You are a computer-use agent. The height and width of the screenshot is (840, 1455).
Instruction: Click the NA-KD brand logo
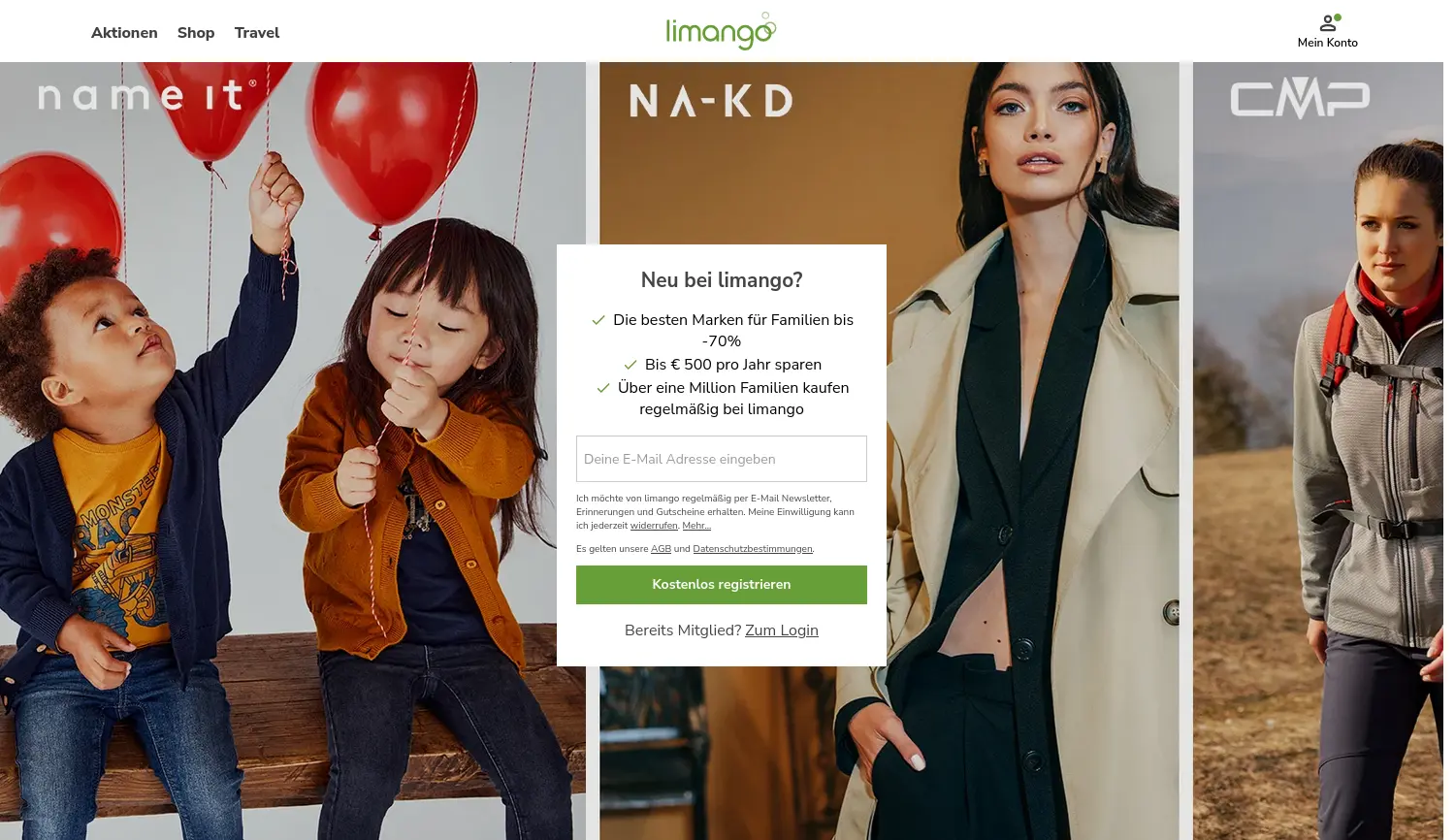711,101
